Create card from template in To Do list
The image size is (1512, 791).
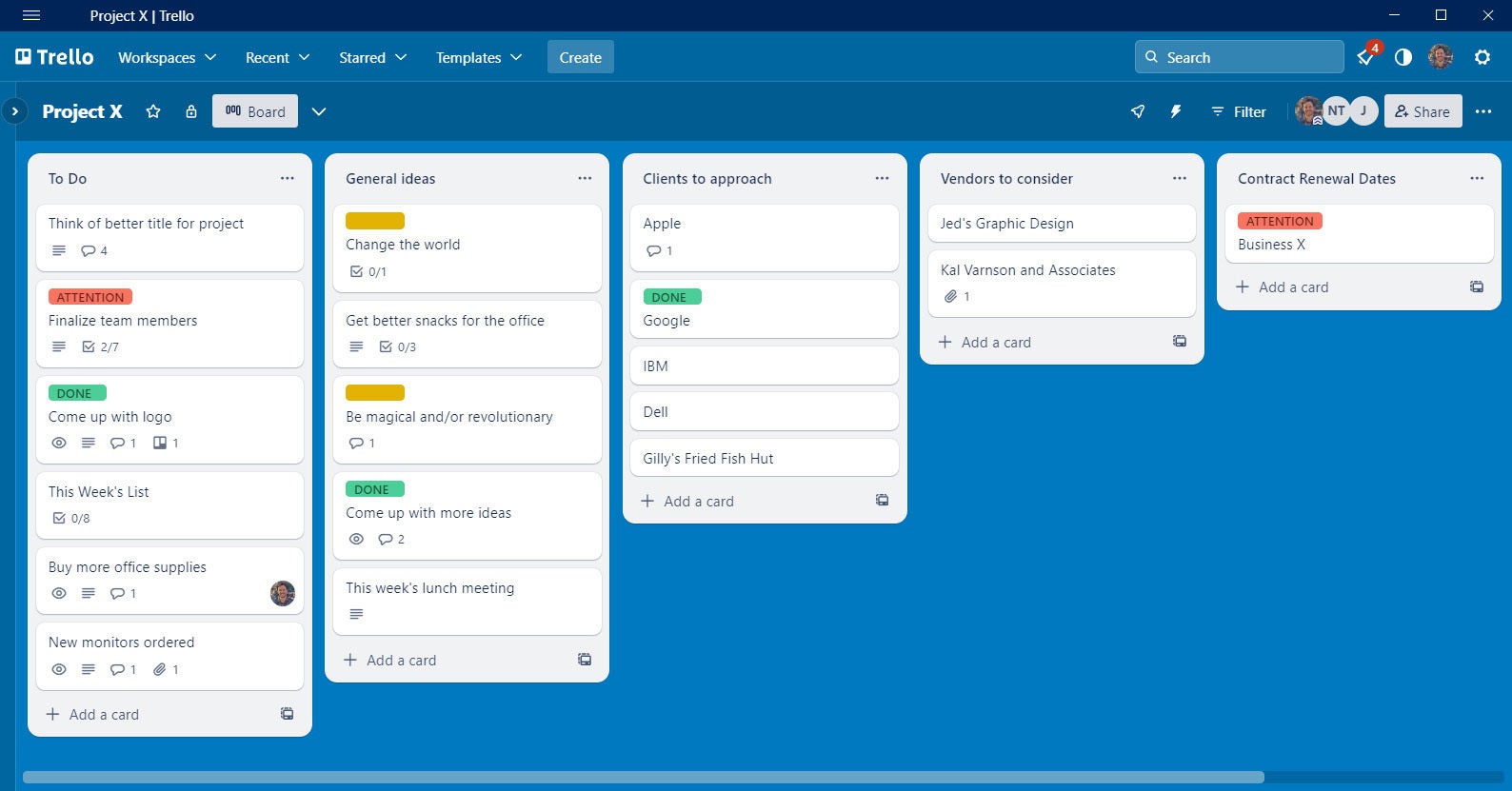click(x=288, y=714)
